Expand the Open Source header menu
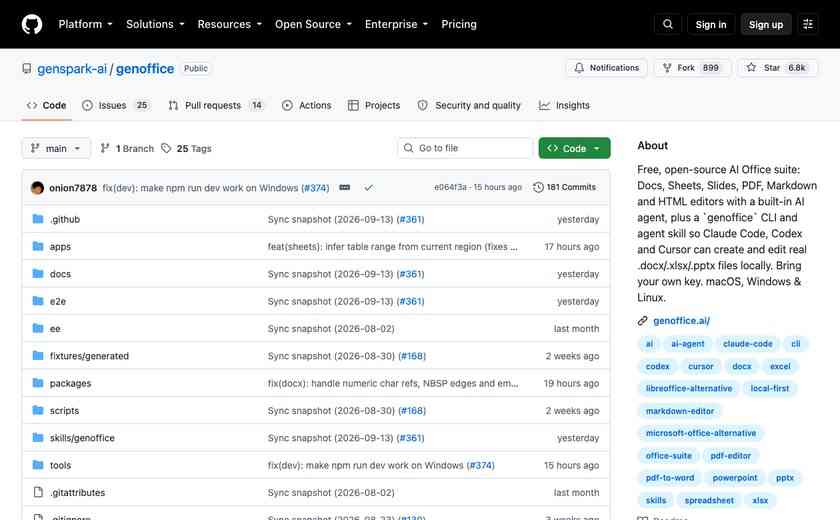 tap(313, 24)
